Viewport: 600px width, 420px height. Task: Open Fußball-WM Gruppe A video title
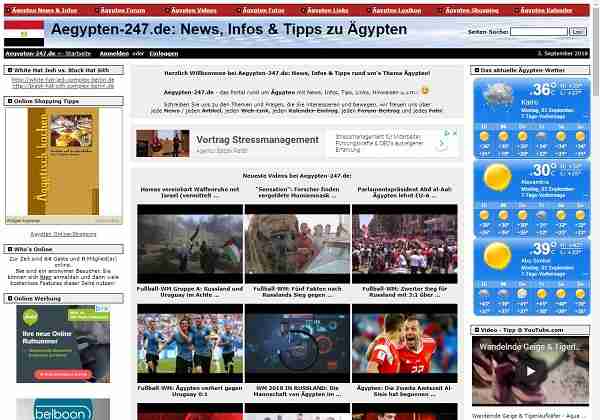tap(190, 292)
